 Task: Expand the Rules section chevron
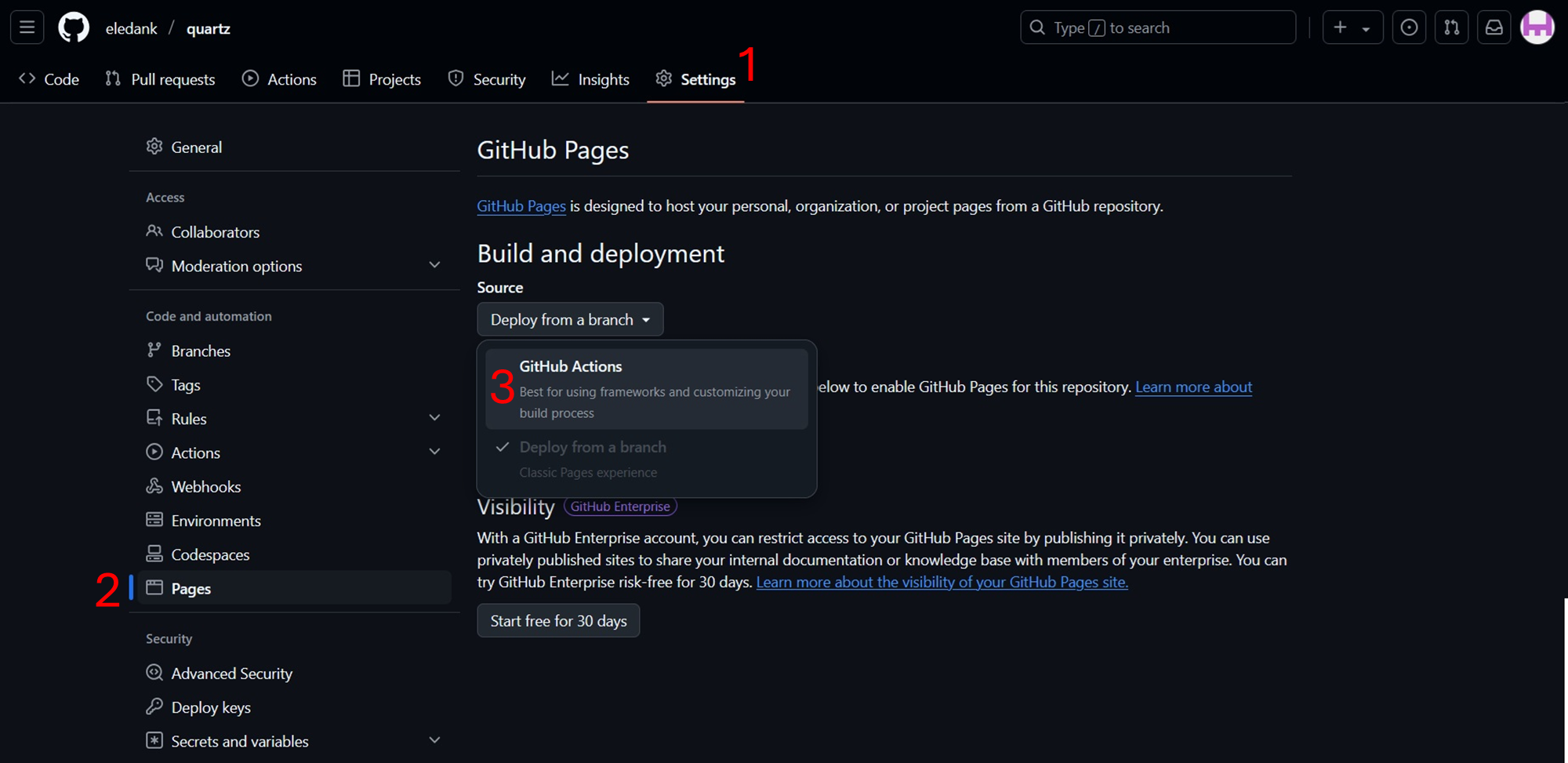click(434, 418)
